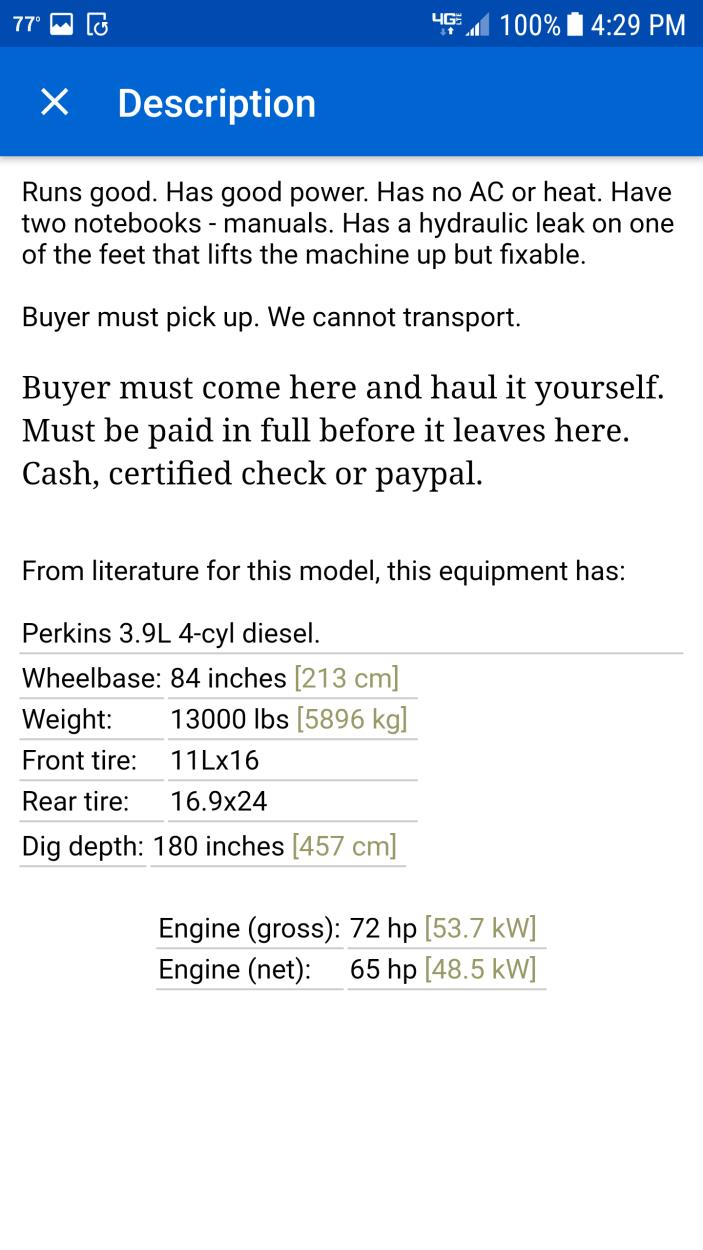The width and height of the screenshot is (703, 1250).
Task: Tap the Front tire value 11Lx16
Action: (215, 760)
